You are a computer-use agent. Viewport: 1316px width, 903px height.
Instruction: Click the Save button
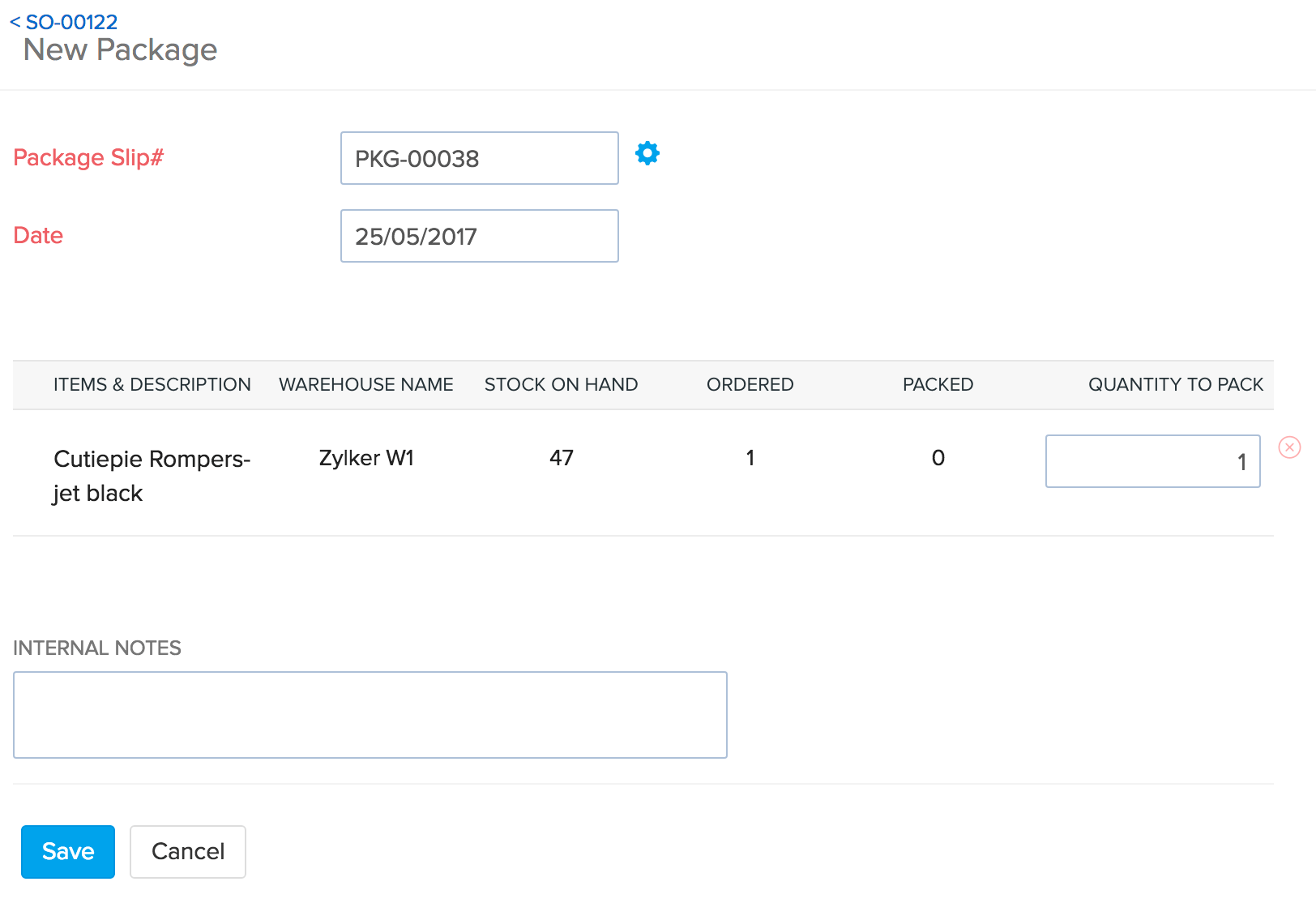point(67,851)
